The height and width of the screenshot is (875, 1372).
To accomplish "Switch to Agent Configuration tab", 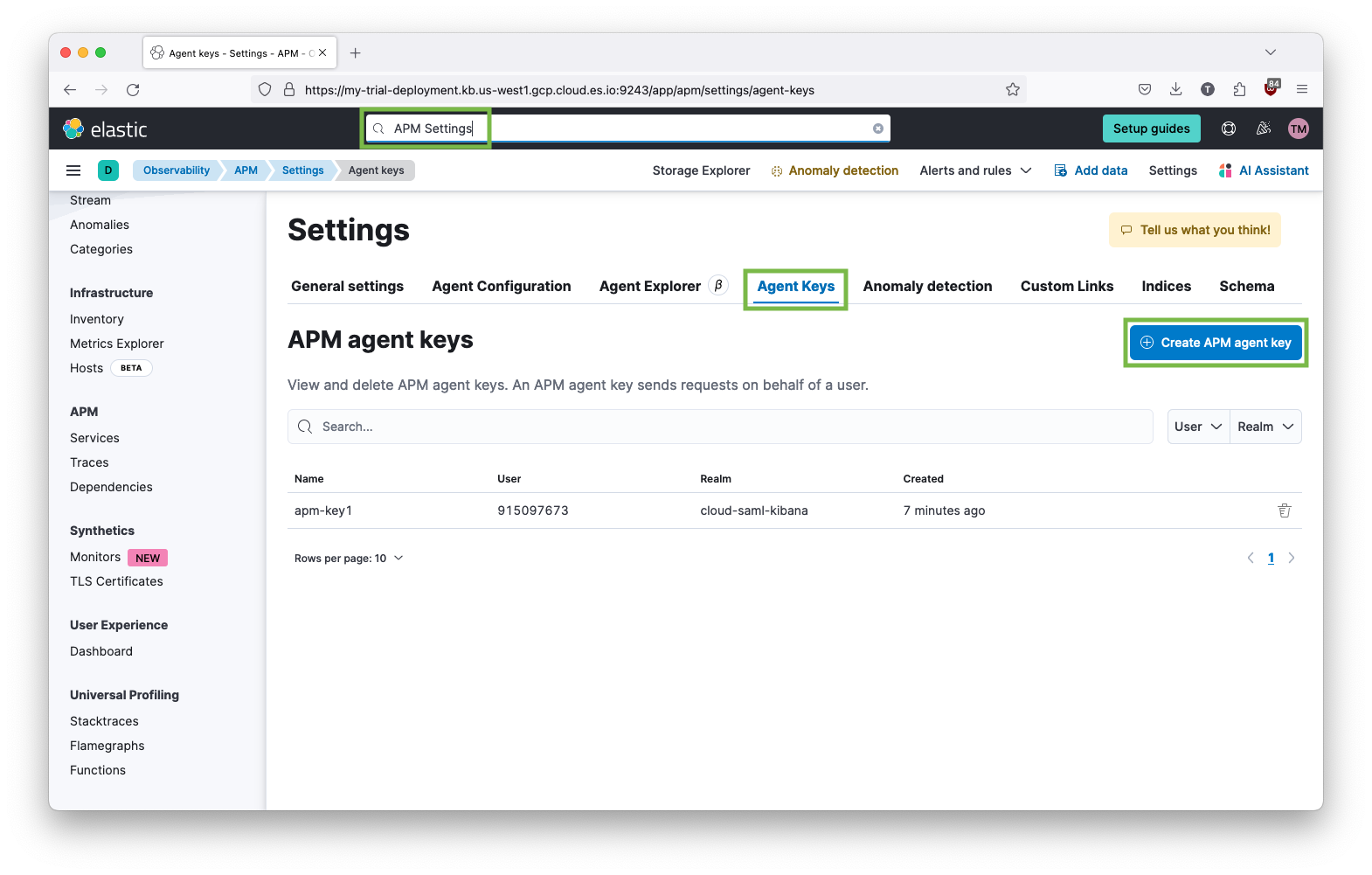I will coord(502,286).
